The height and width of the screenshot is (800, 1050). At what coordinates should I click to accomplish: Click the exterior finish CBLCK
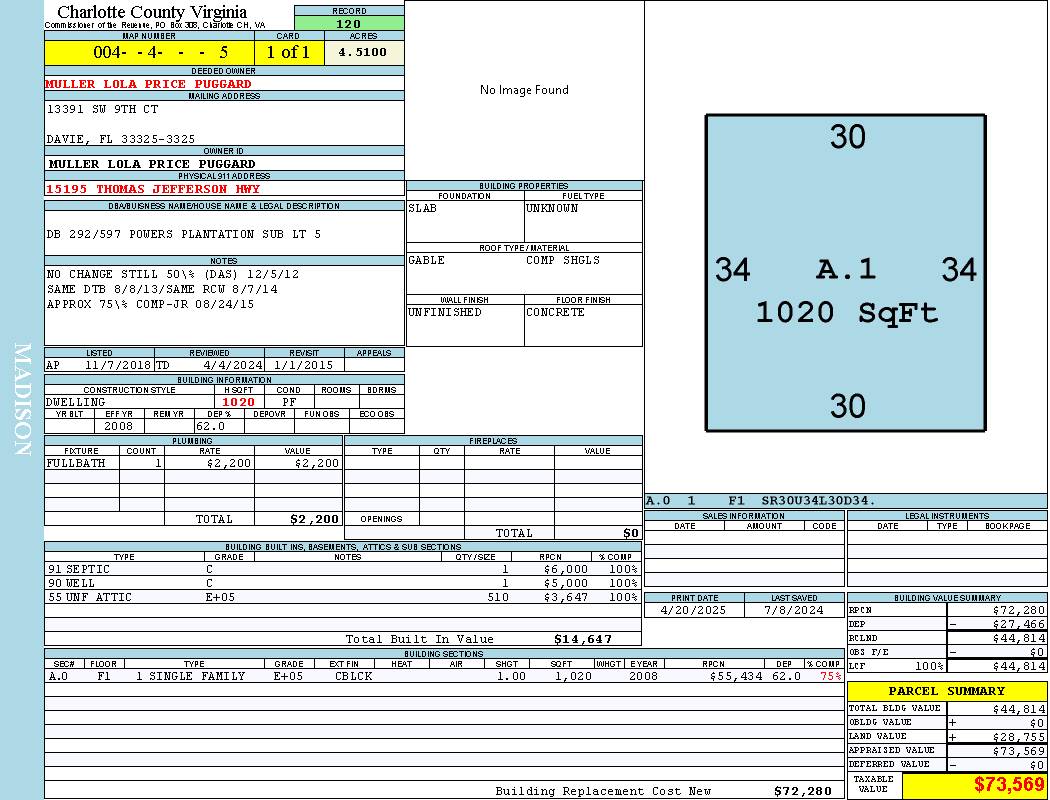pyautogui.click(x=354, y=677)
